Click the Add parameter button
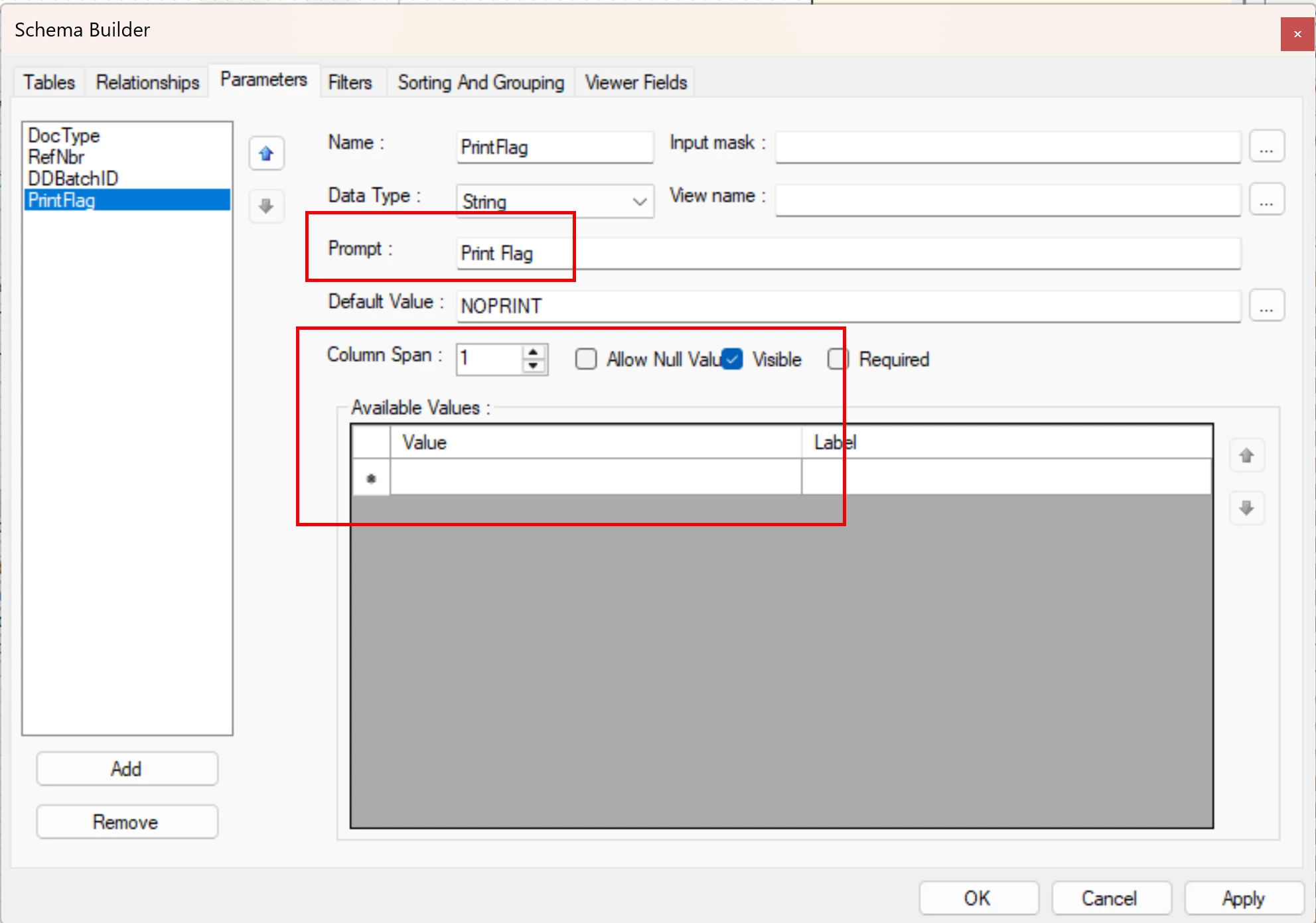This screenshot has width=1316, height=923. point(127,768)
